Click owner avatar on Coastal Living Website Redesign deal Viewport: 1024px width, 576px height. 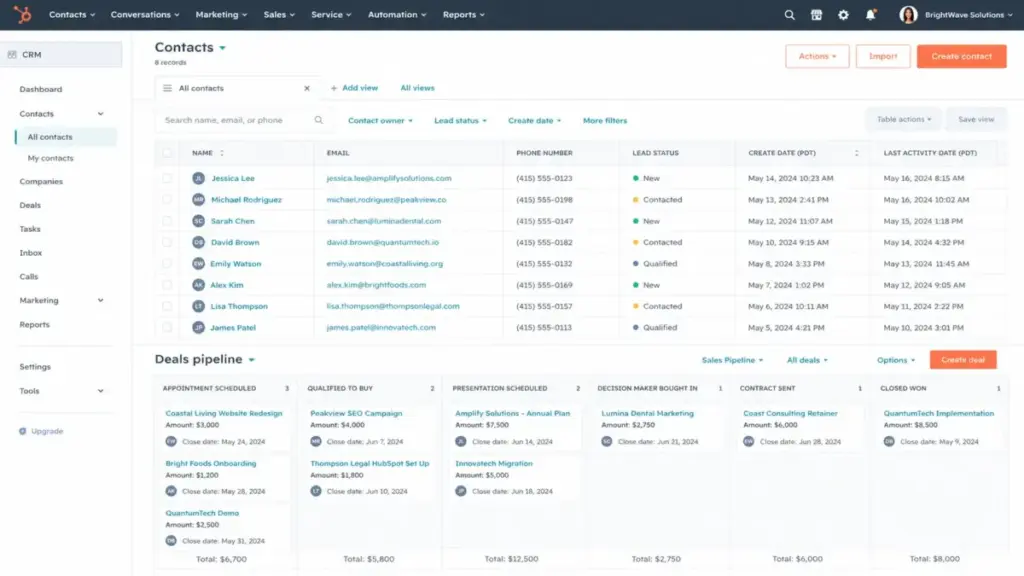coord(171,441)
